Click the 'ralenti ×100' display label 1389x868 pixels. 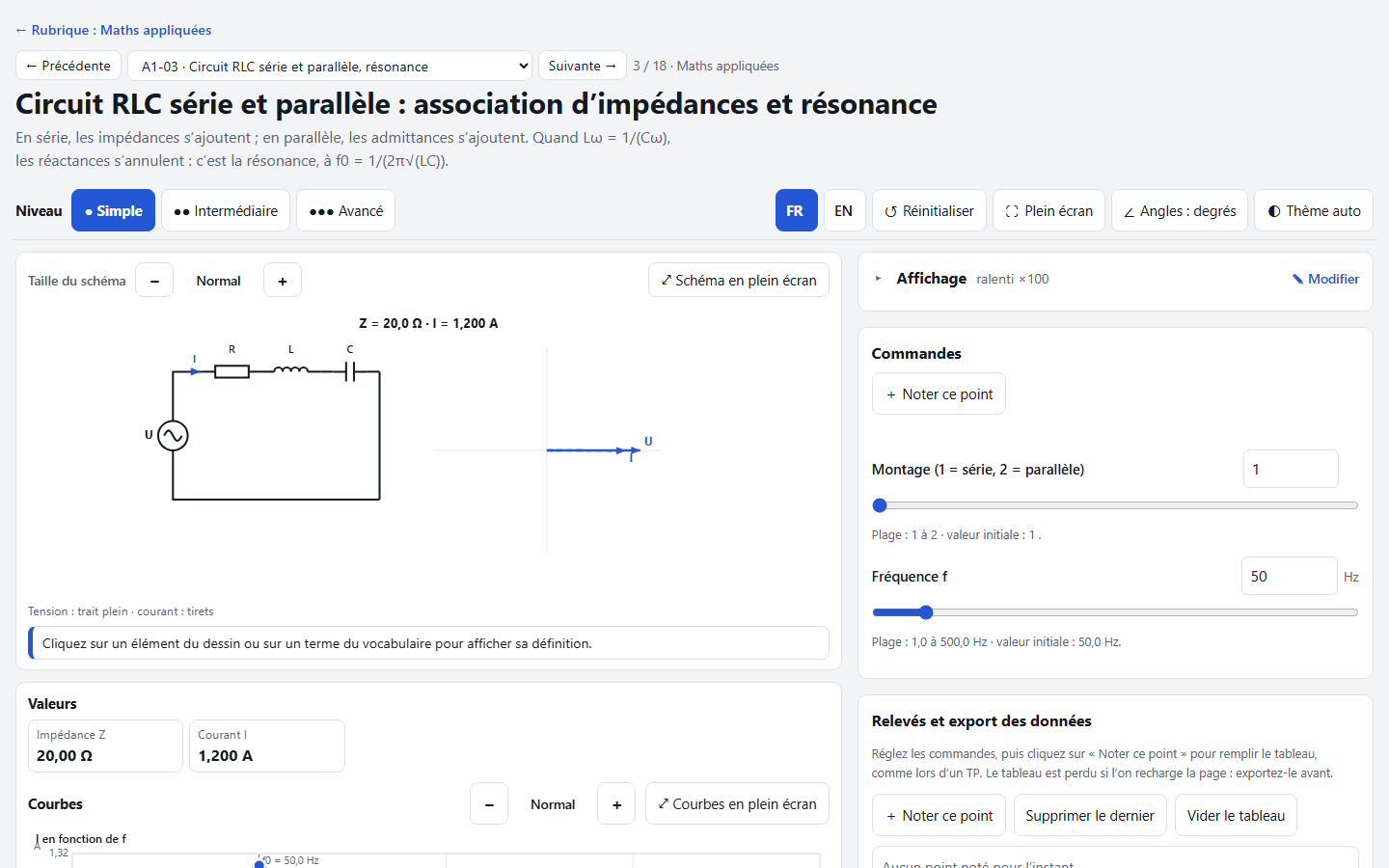(x=1013, y=279)
